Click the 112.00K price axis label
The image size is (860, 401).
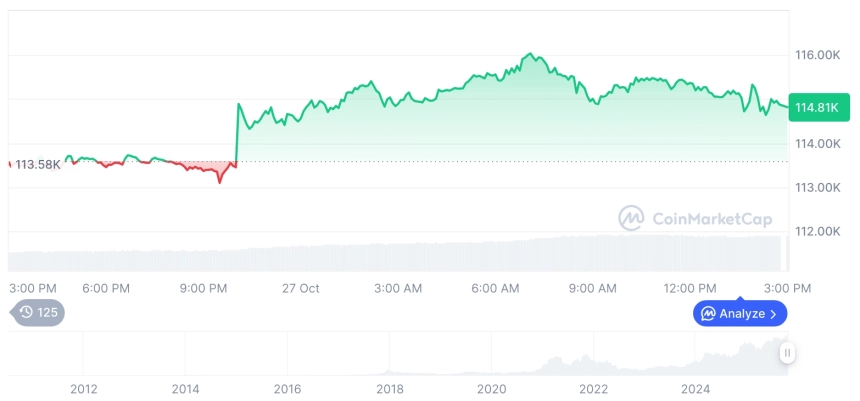[x=815, y=231]
